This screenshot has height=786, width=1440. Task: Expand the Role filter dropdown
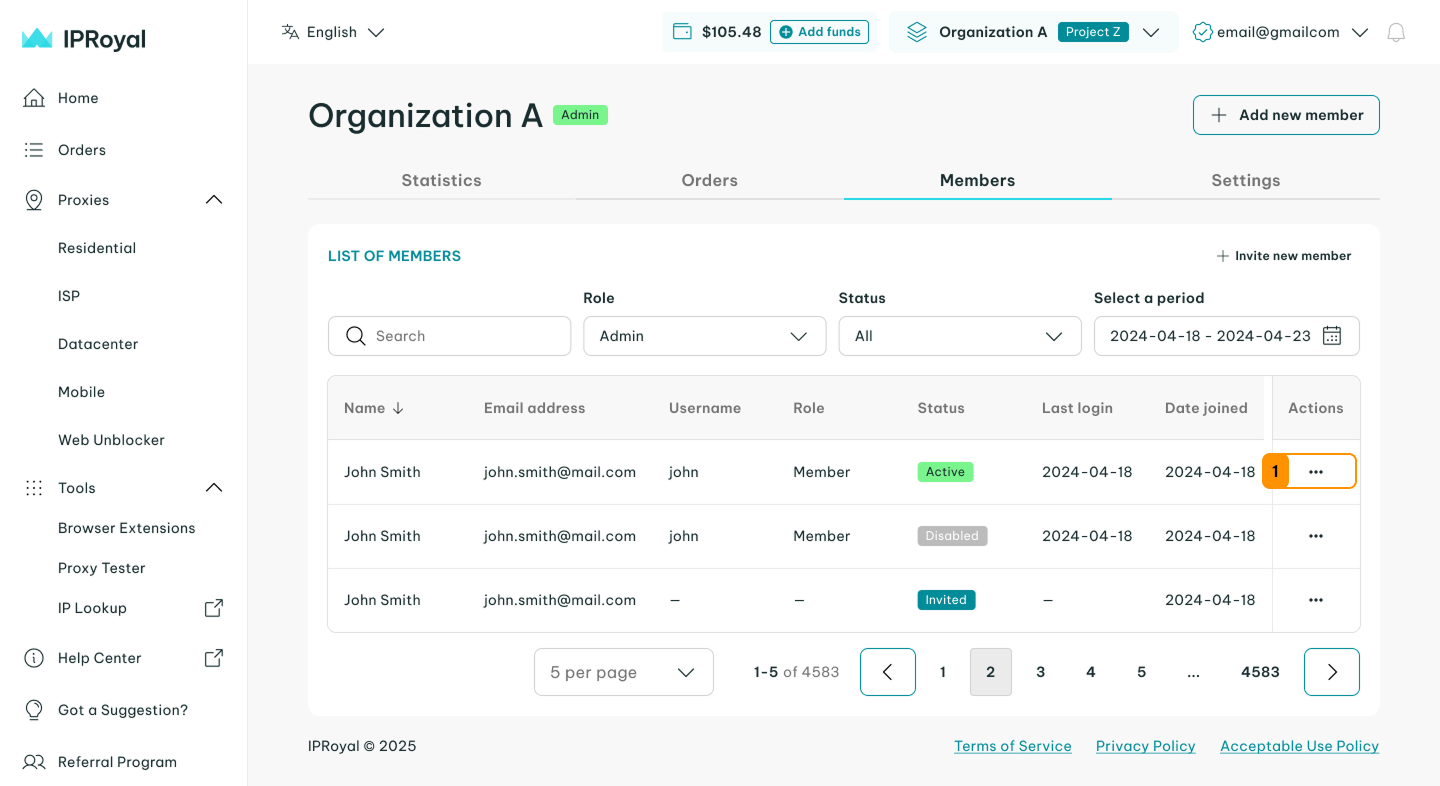point(704,336)
